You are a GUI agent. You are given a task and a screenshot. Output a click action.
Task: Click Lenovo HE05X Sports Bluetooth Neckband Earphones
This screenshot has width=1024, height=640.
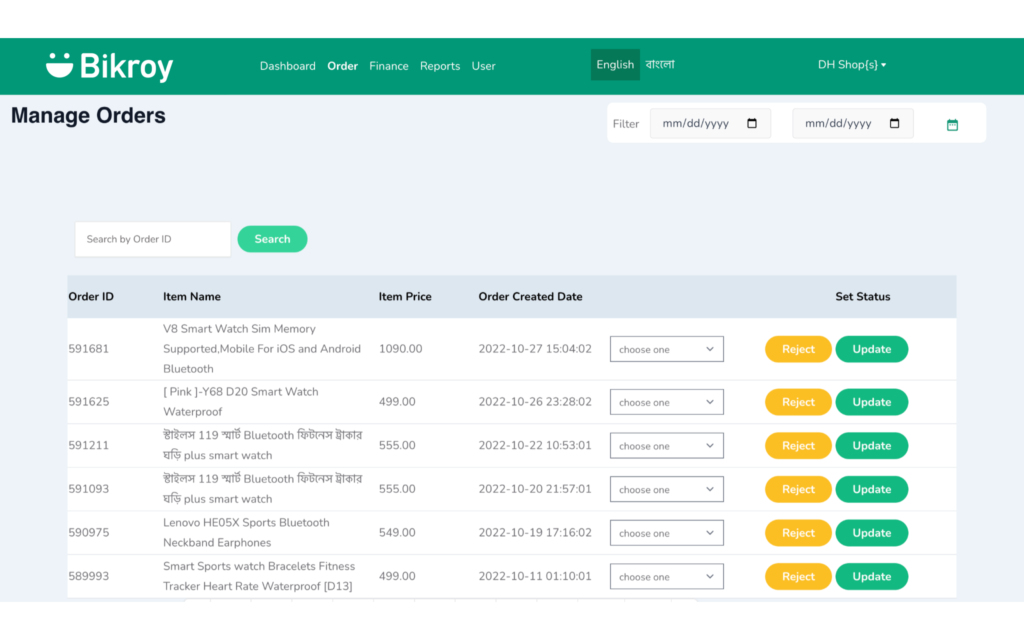point(246,534)
